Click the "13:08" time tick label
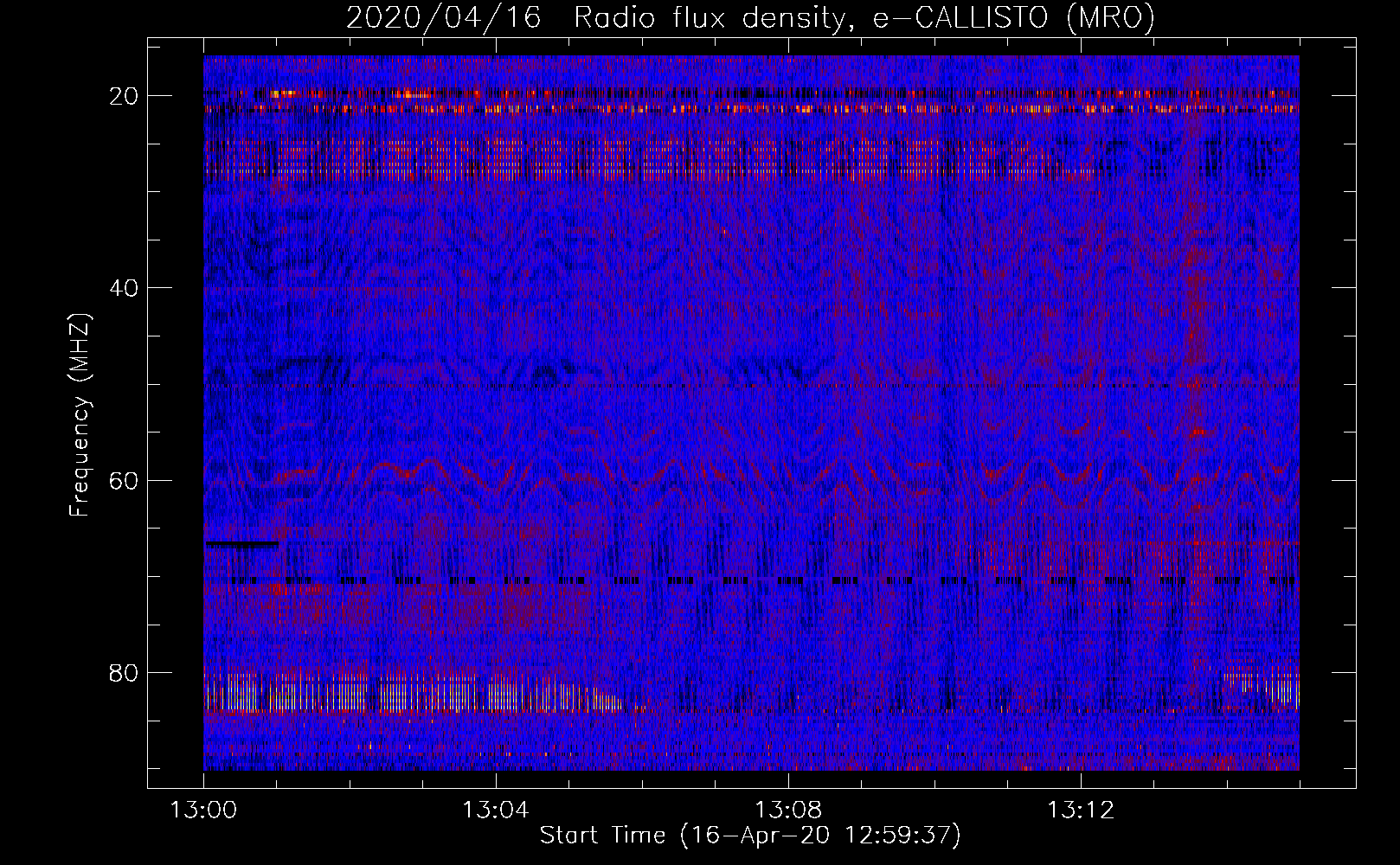 point(788,811)
